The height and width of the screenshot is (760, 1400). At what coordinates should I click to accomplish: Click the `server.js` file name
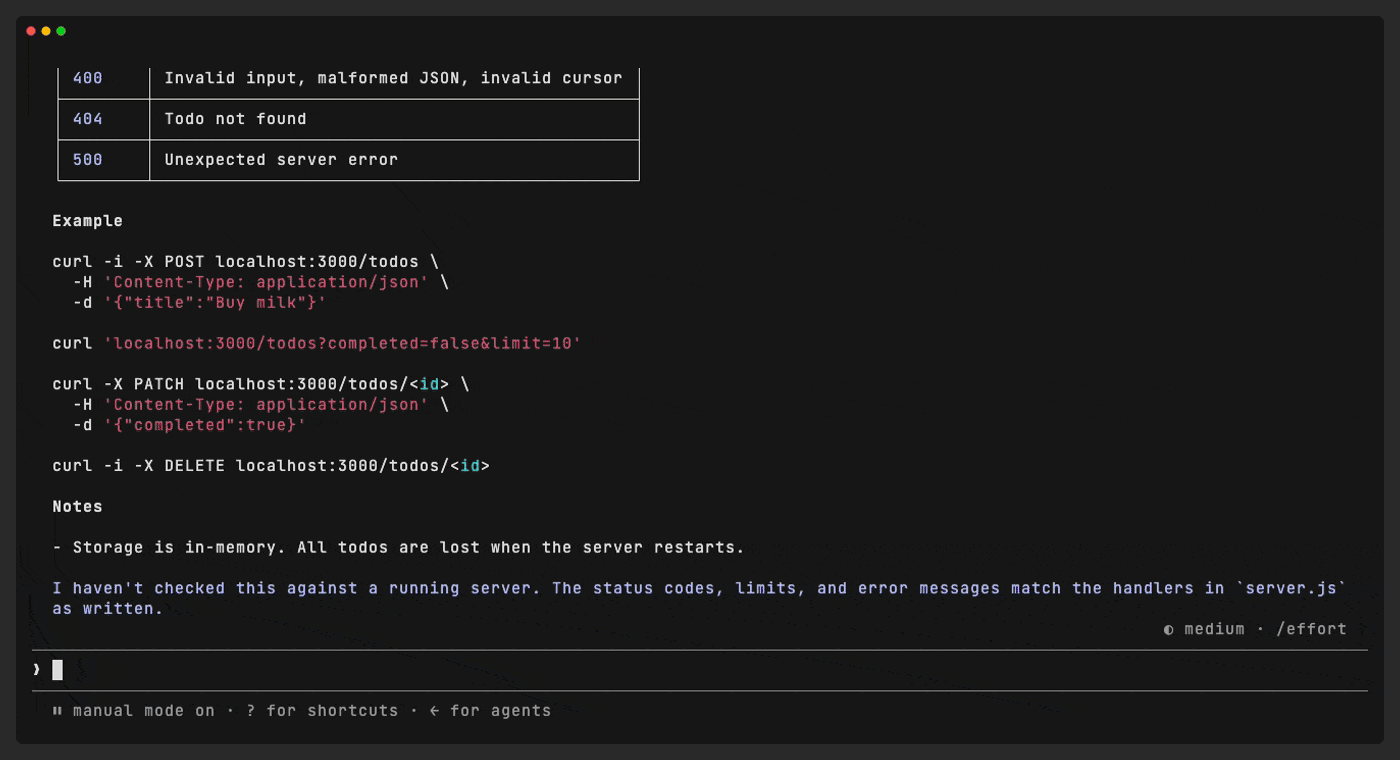point(1290,588)
